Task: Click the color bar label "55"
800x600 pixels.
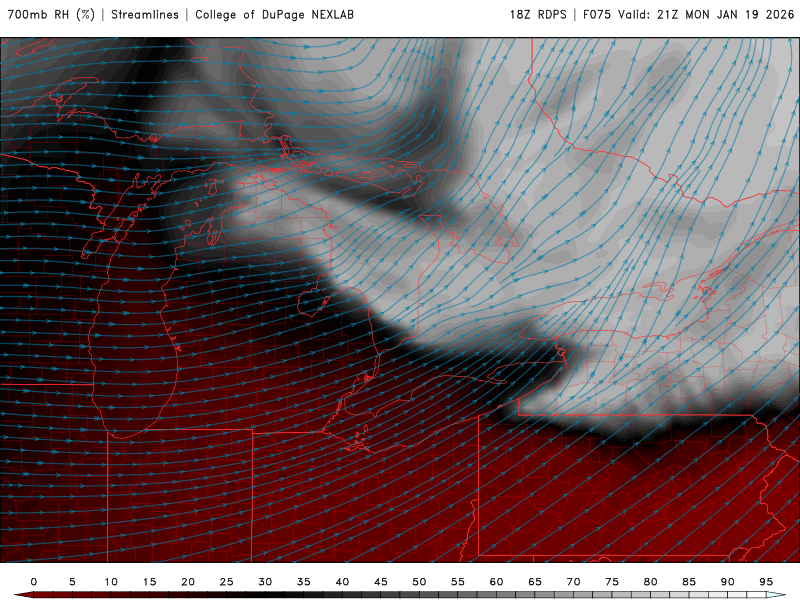Action: pos(458,582)
